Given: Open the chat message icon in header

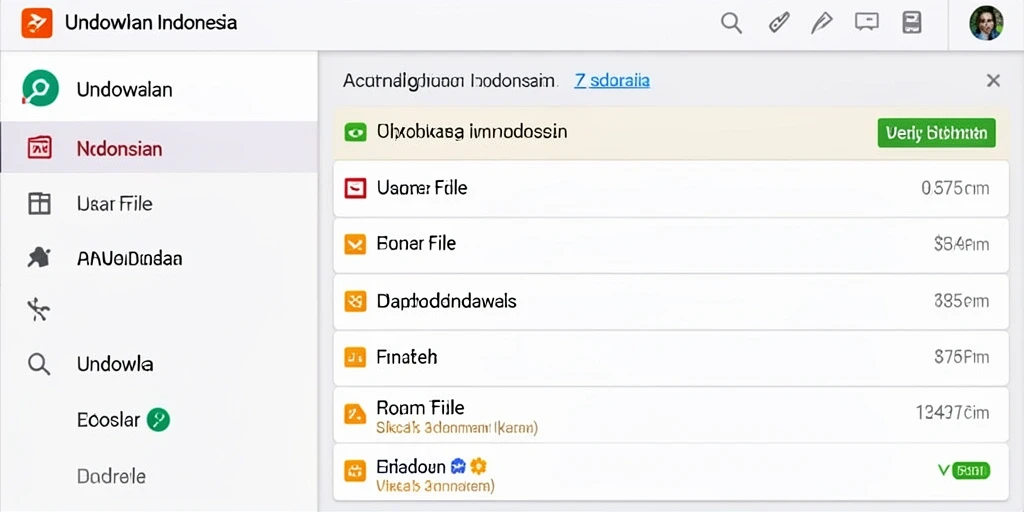Looking at the screenshot, I should (866, 22).
